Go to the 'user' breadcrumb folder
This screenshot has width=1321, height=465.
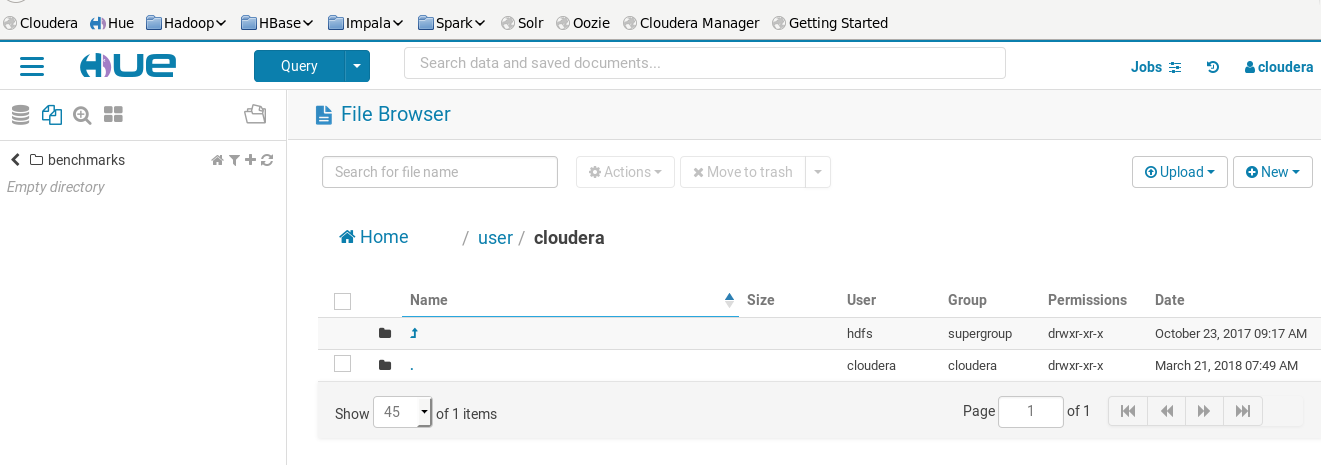(495, 238)
